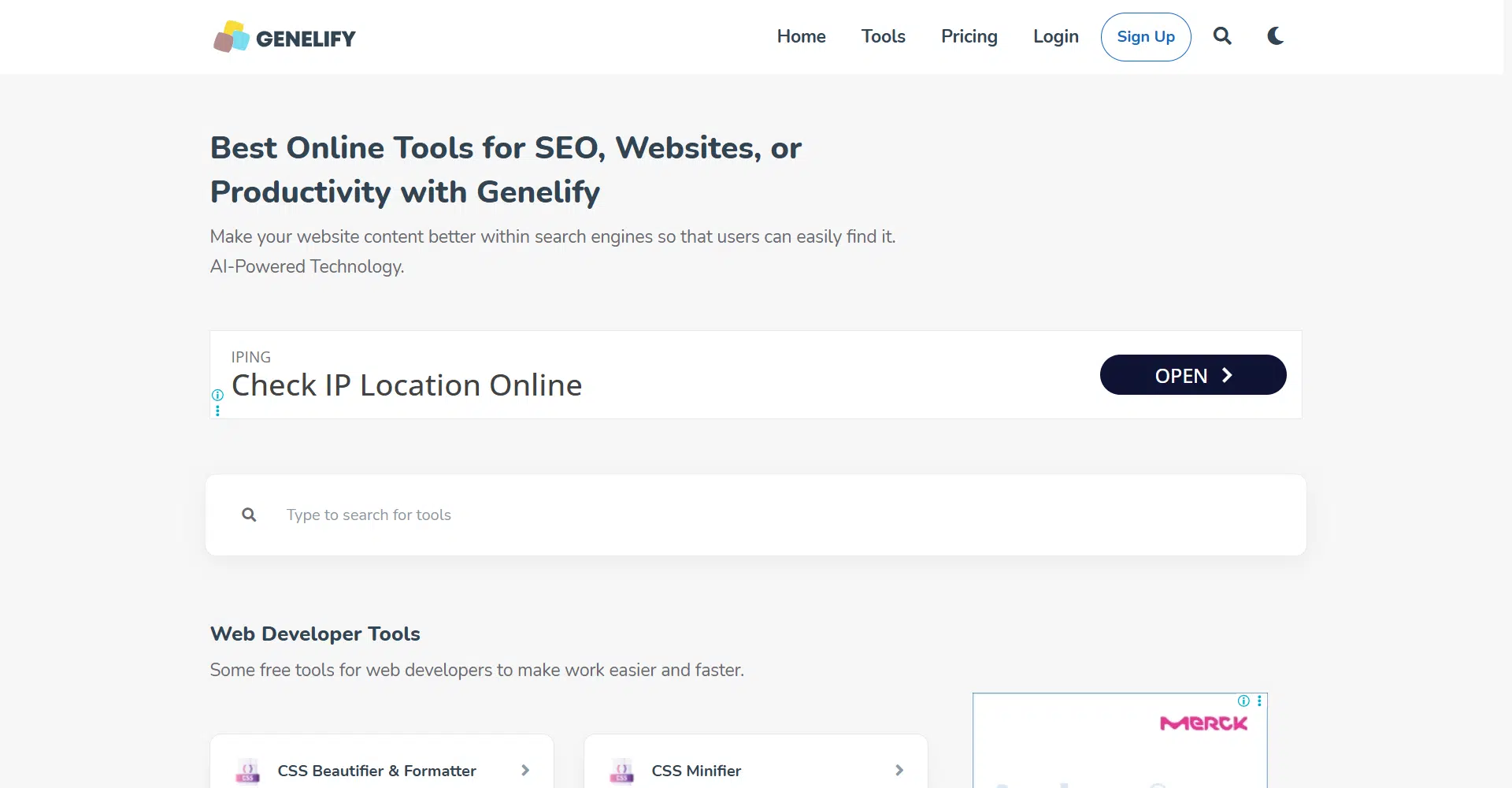Go to the Home menu item
1512x788 pixels.
click(801, 36)
